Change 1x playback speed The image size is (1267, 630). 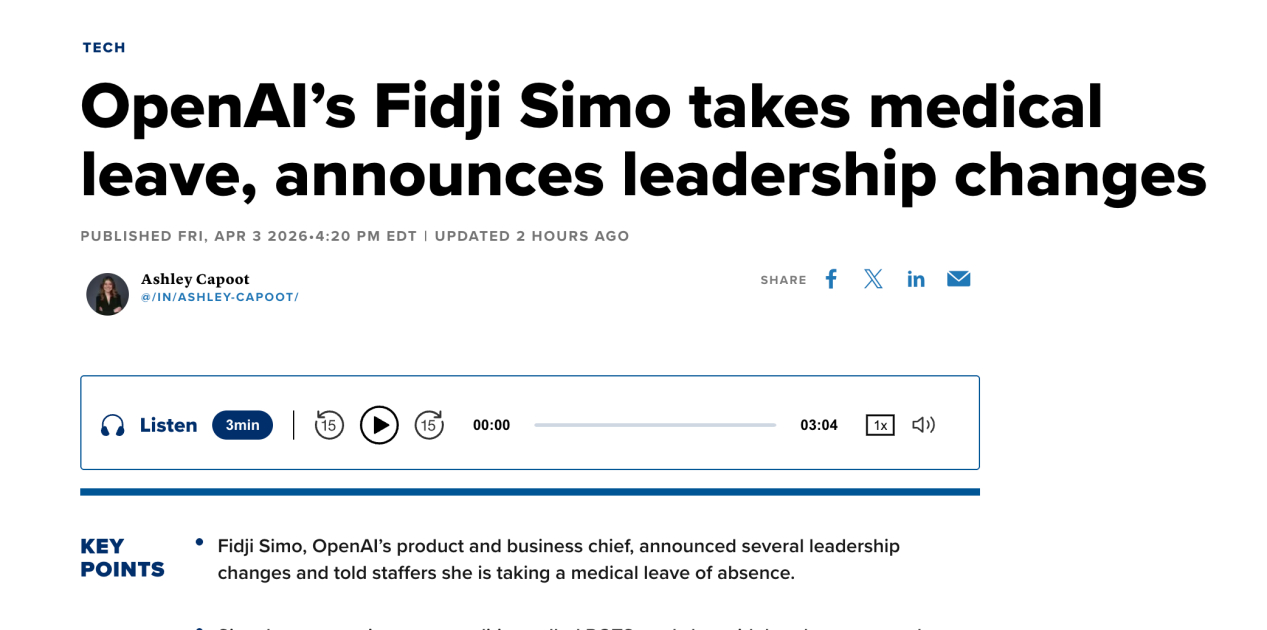pyautogui.click(x=880, y=425)
